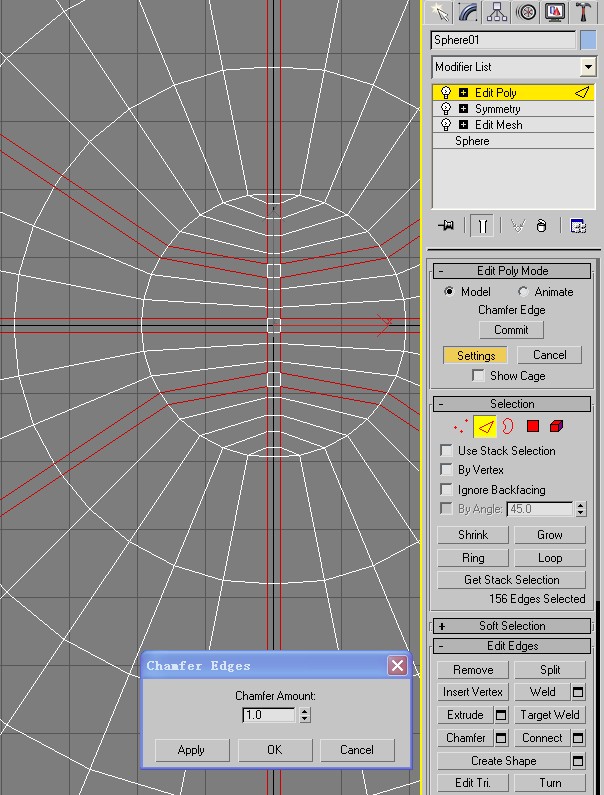This screenshot has height=795, width=604.
Task: Enable Use Stack Selection checkbox
Action: (446, 451)
